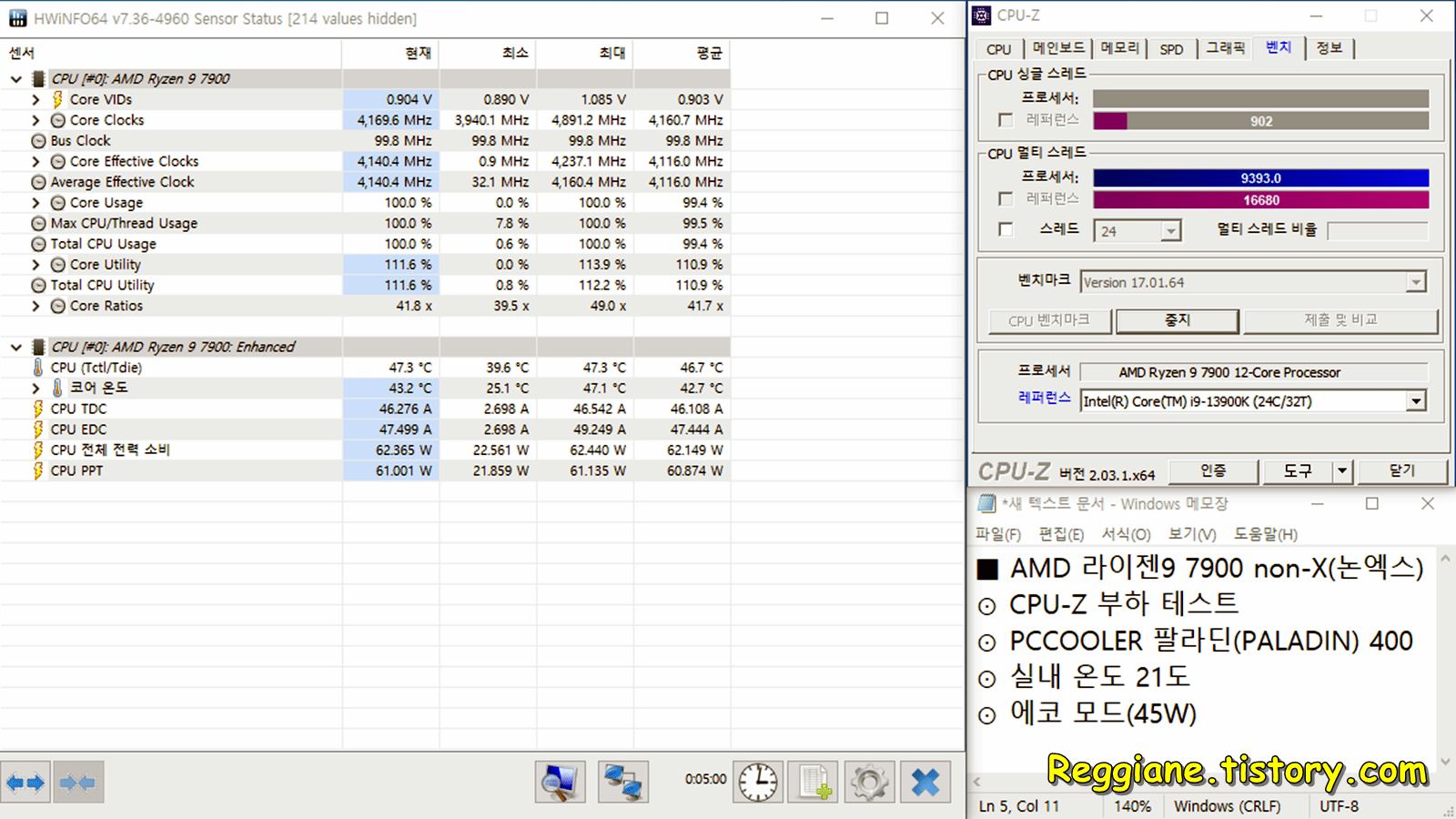Click the 인증 button in CPU-Z

point(1213,470)
